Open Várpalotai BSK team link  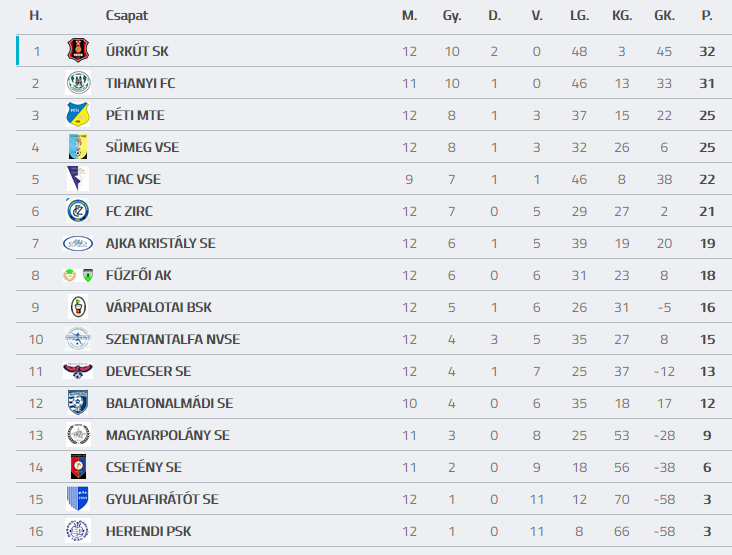pos(158,307)
